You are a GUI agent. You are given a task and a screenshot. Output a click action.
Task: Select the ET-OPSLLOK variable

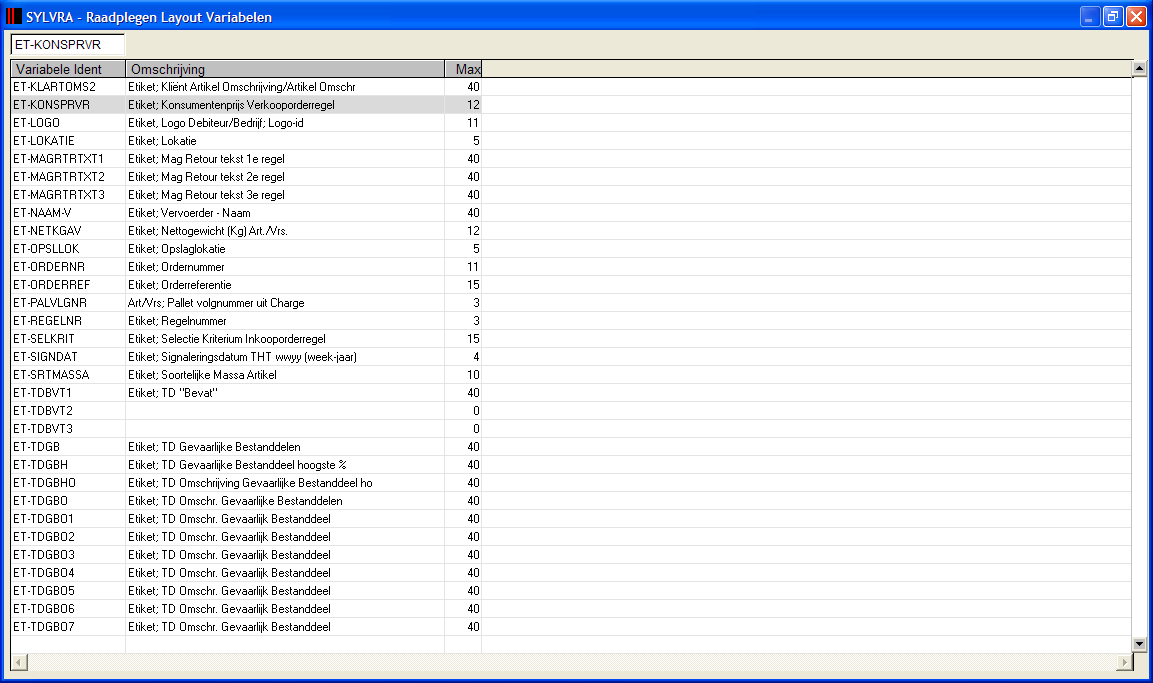tap(46, 249)
